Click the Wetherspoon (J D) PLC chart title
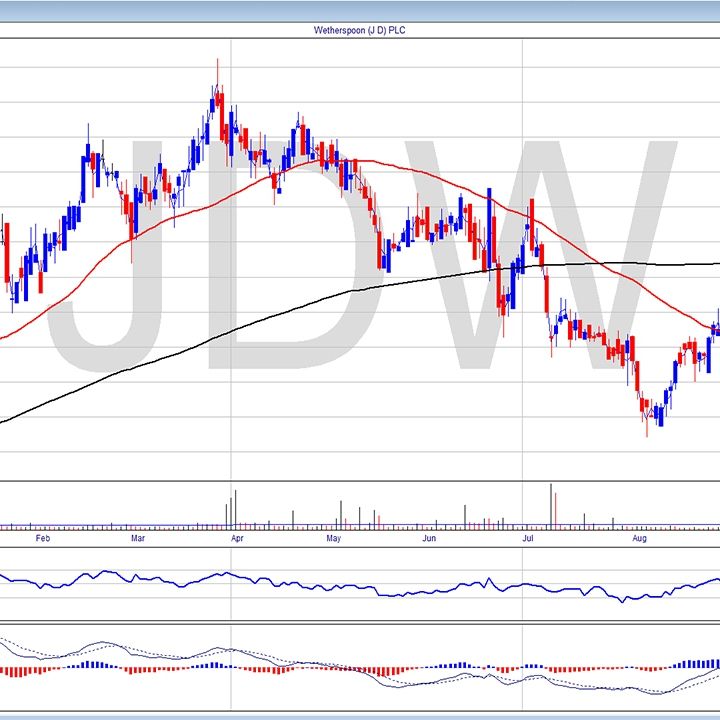720x720 pixels. [x=359, y=30]
